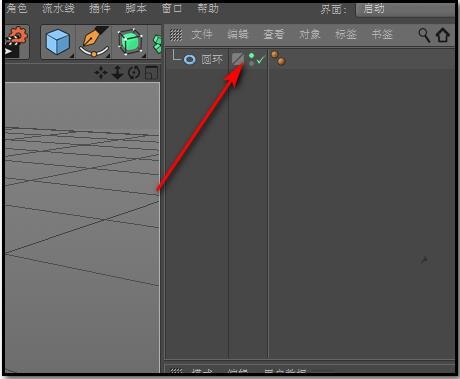Click the object manager grip handle
This screenshot has width=460, height=379.
point(176,34)
